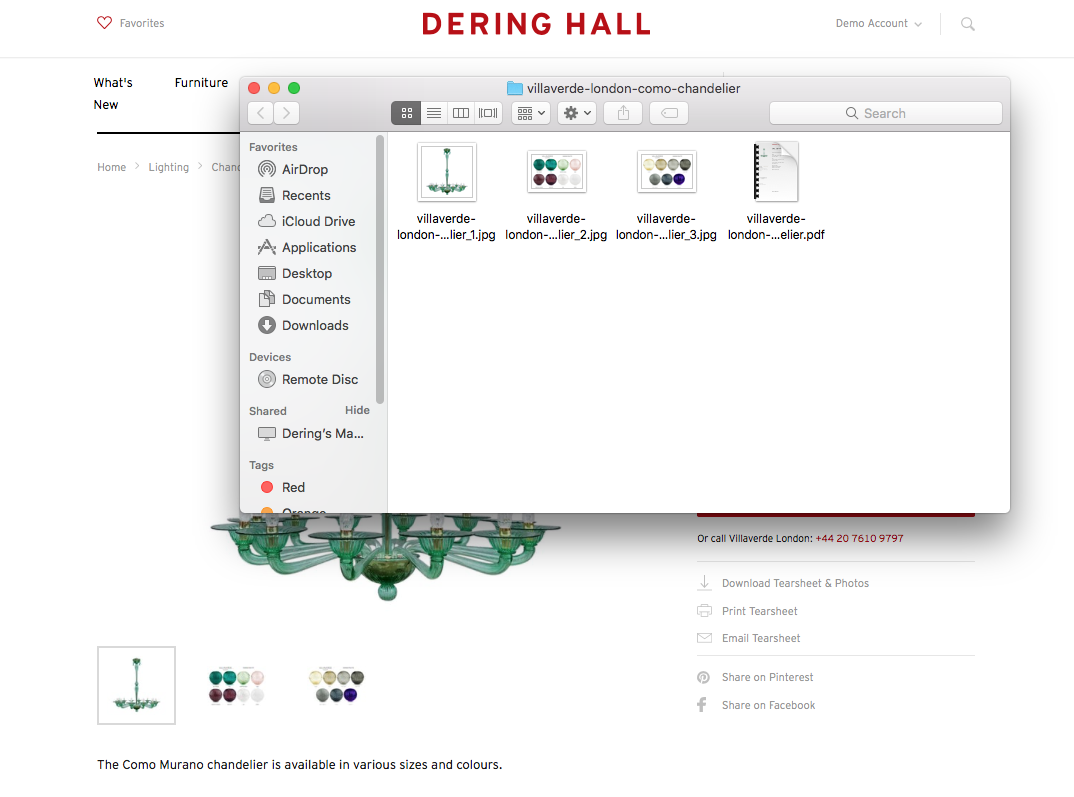Screen dimensions: 1074x797
Task: Select the villaverde-london lier_1.jpg file
Action: click(x=446, y=192)
